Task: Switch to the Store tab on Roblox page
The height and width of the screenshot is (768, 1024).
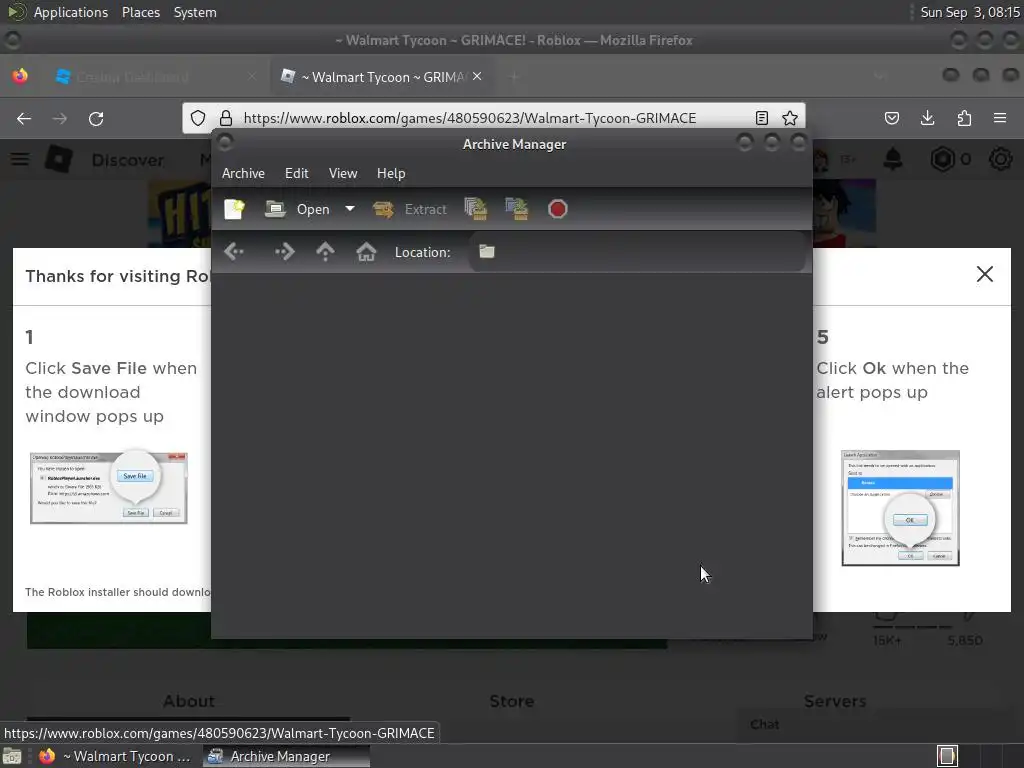Action: pos(512,701)
